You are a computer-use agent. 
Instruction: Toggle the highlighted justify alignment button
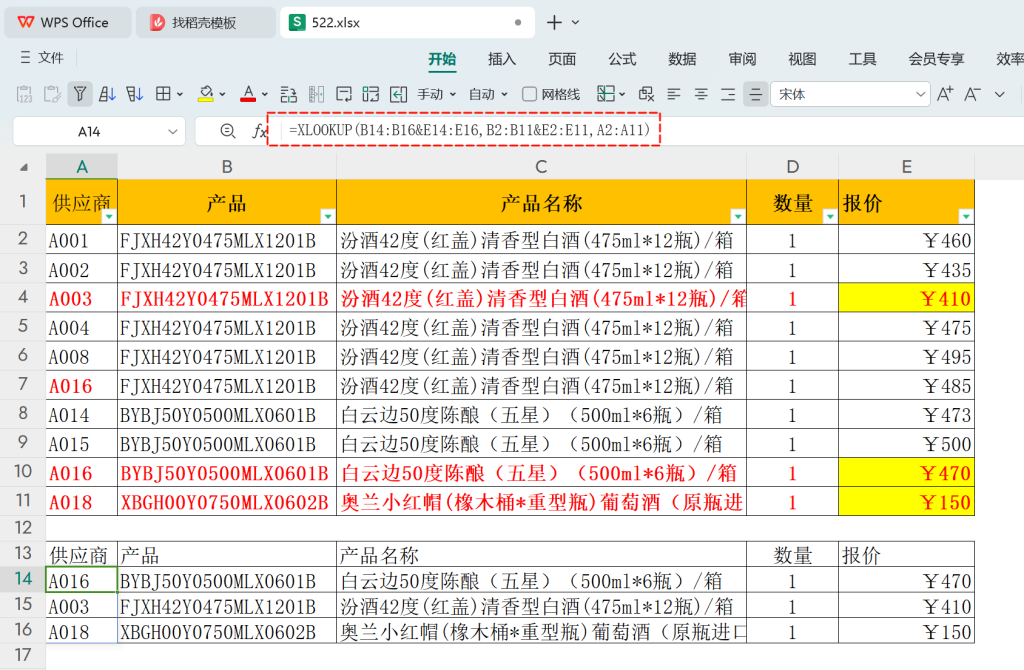point(756,95)
